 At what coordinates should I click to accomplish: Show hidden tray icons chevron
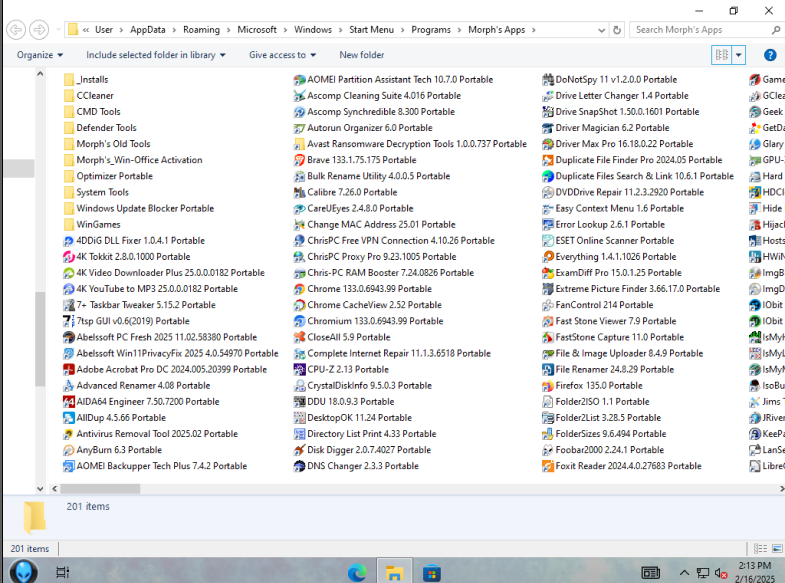[x=684, y=572]
